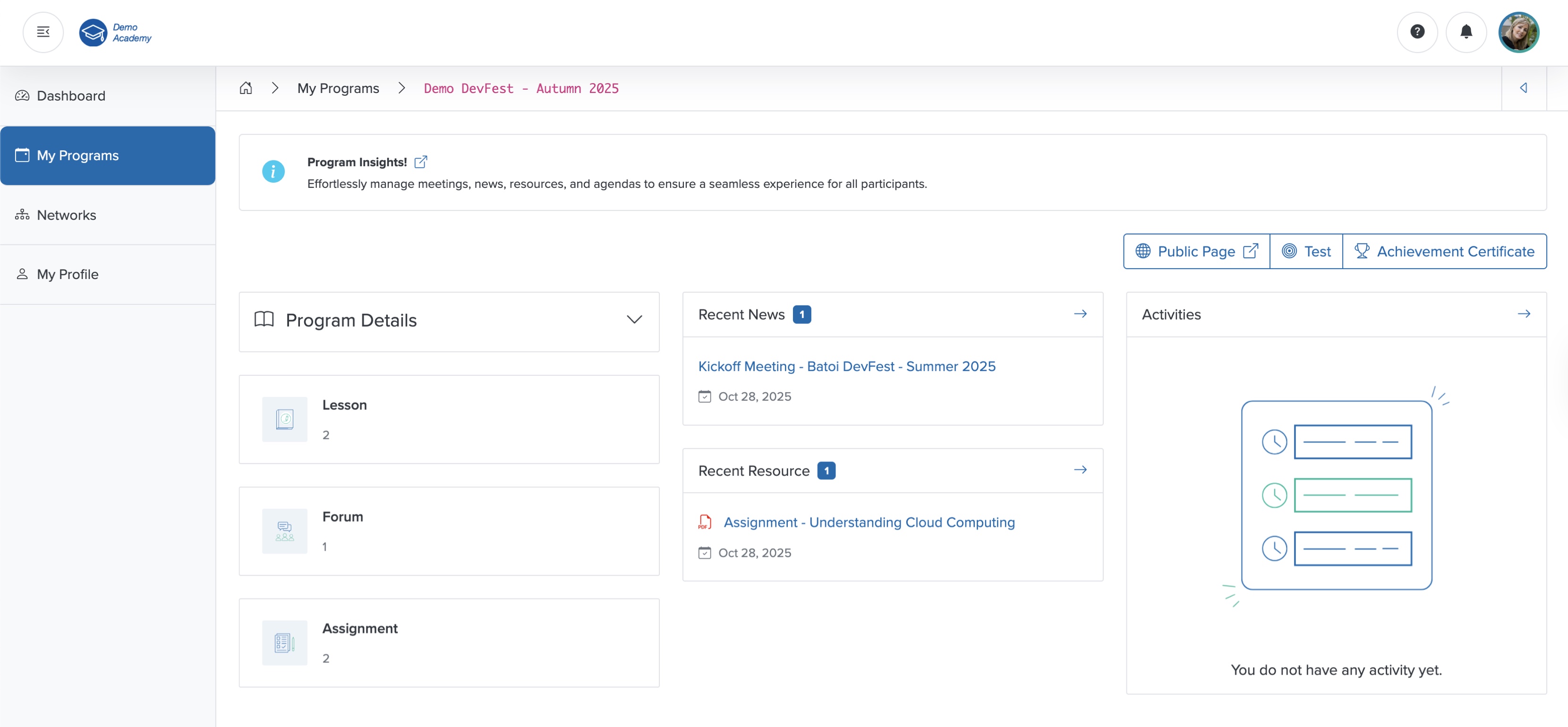
Task: Switch to My Programs in the sidebar
Action: [77, 155]
